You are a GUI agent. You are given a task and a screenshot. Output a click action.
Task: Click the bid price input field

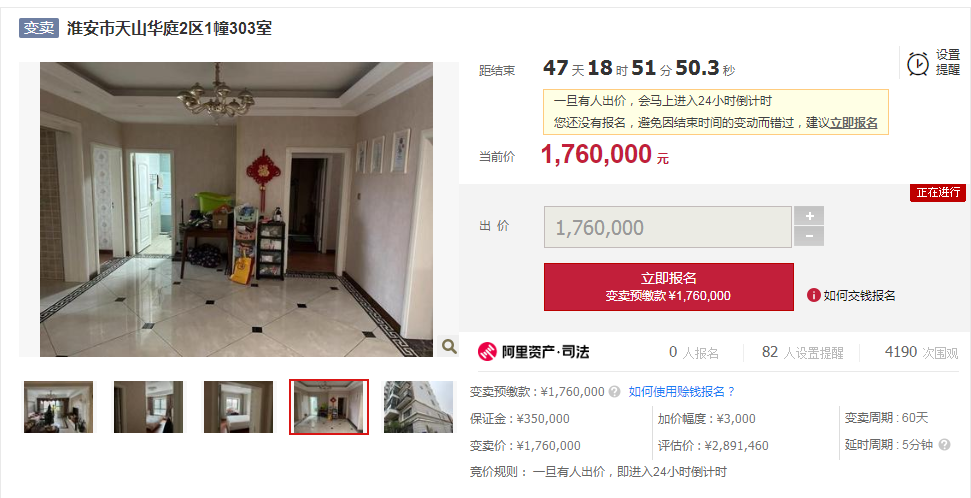click(668, 227)
